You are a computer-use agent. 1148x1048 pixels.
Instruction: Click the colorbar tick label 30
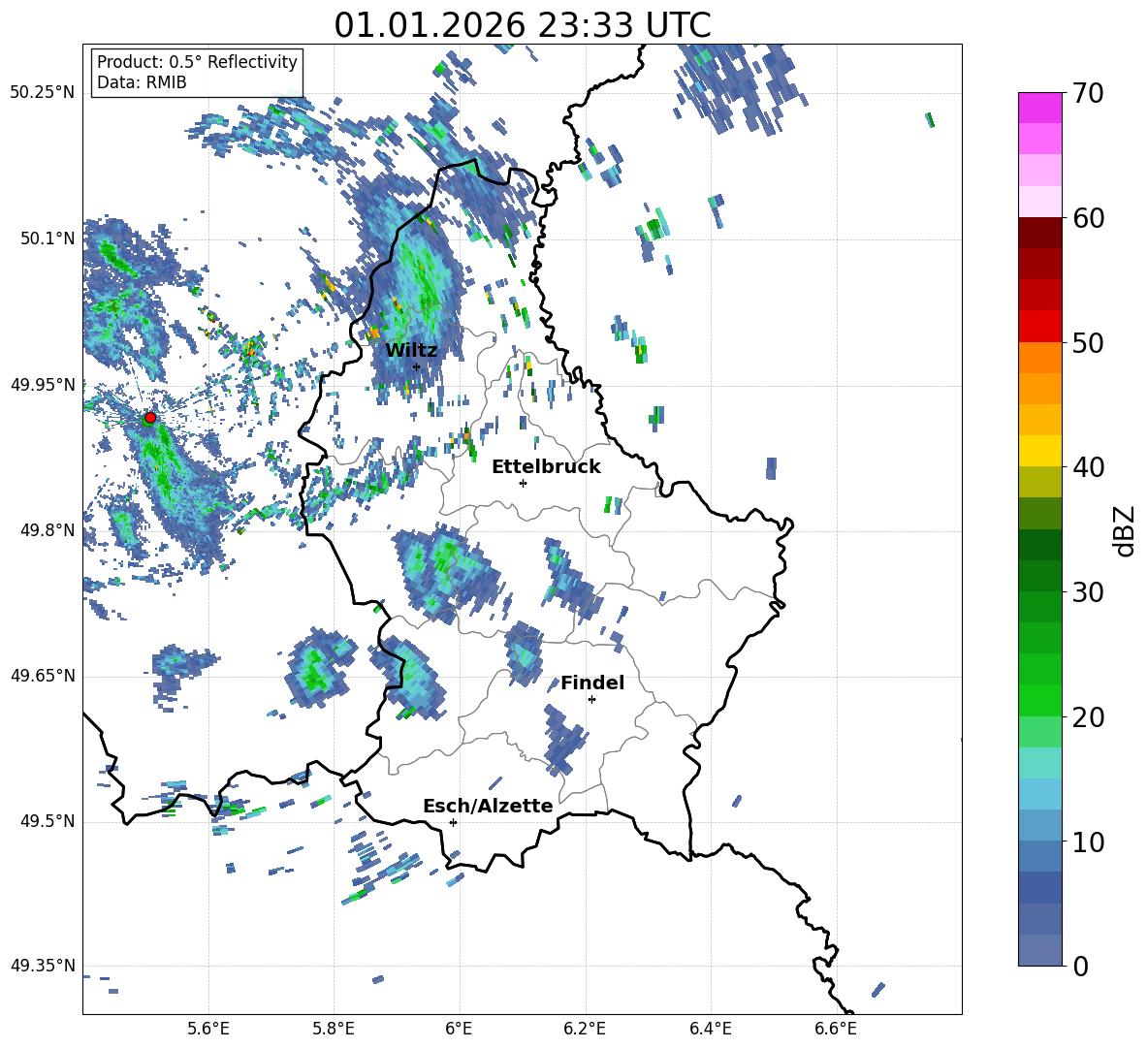click(x=1088, y=592)
